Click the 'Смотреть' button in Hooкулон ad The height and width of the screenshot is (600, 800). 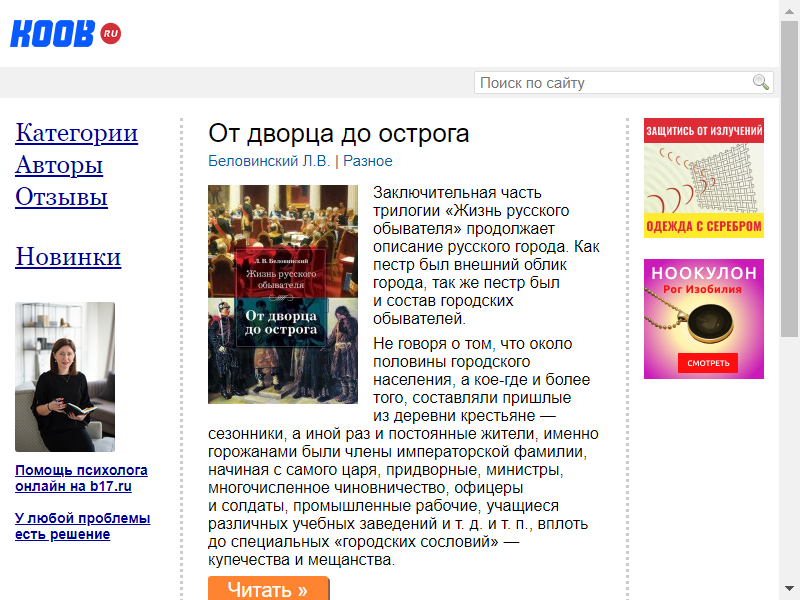(x=708, y=363)
